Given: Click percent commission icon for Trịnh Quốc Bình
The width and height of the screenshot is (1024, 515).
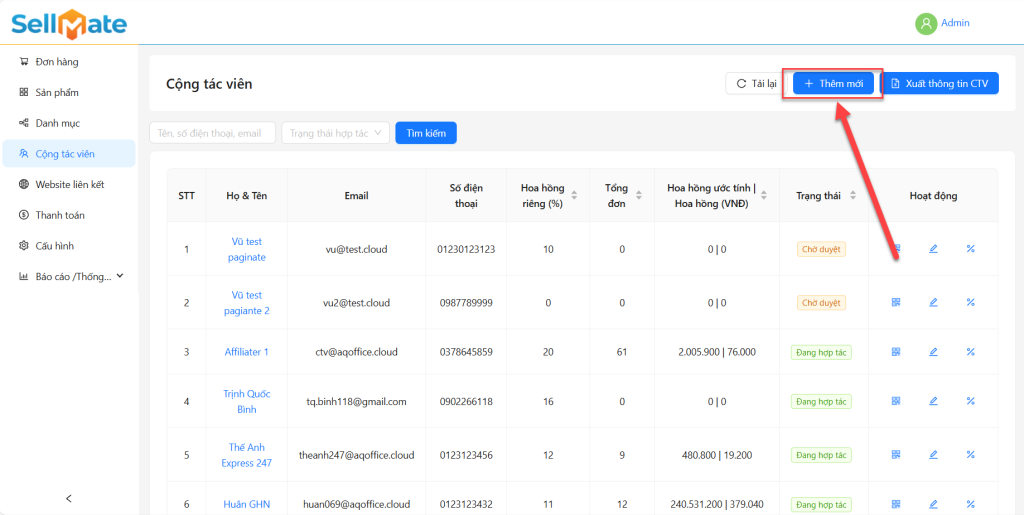Looking at the screenshot, I should [970, 401].
